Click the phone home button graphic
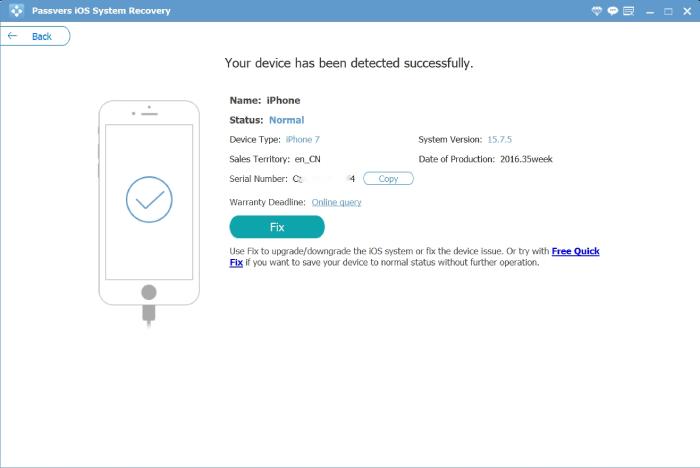This screenshot has height=468, width=700. coord(149,292)
